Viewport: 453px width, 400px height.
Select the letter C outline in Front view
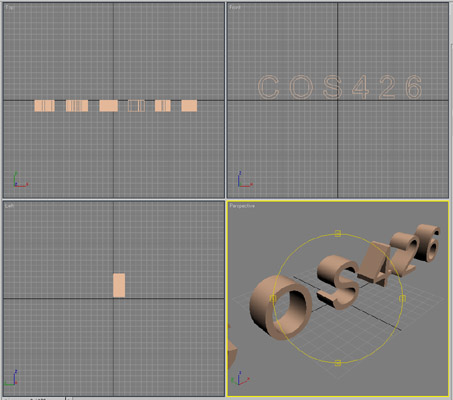(x=268, y=87)
